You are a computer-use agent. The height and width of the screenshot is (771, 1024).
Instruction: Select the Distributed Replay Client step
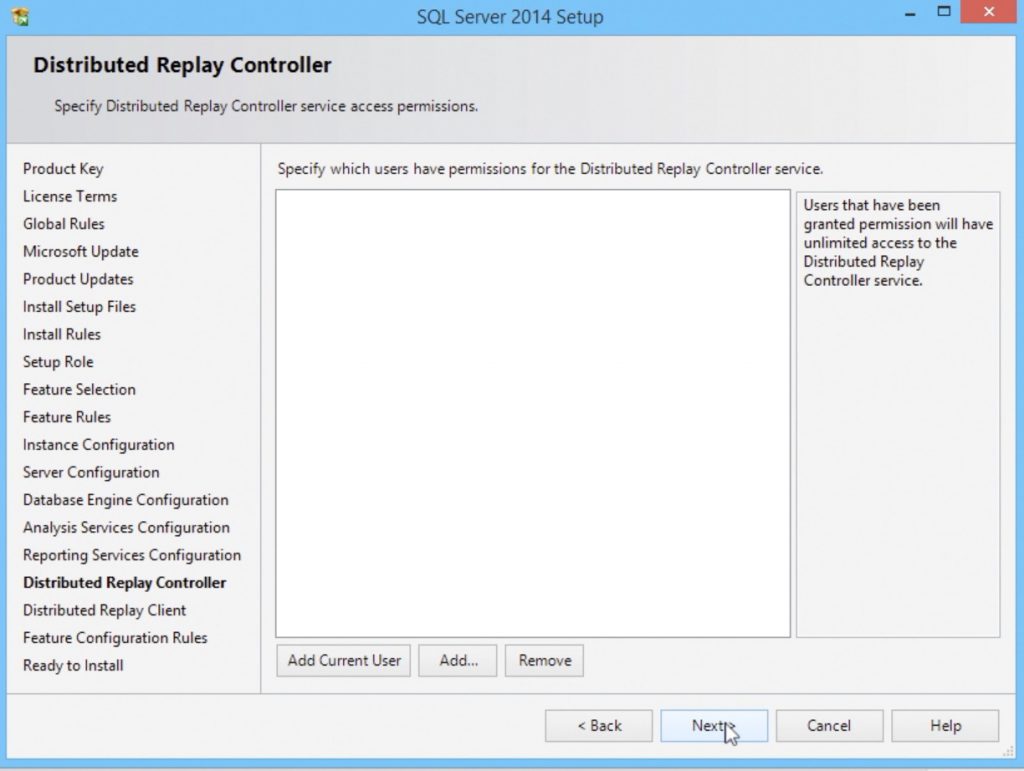click(x=104, y=610)
